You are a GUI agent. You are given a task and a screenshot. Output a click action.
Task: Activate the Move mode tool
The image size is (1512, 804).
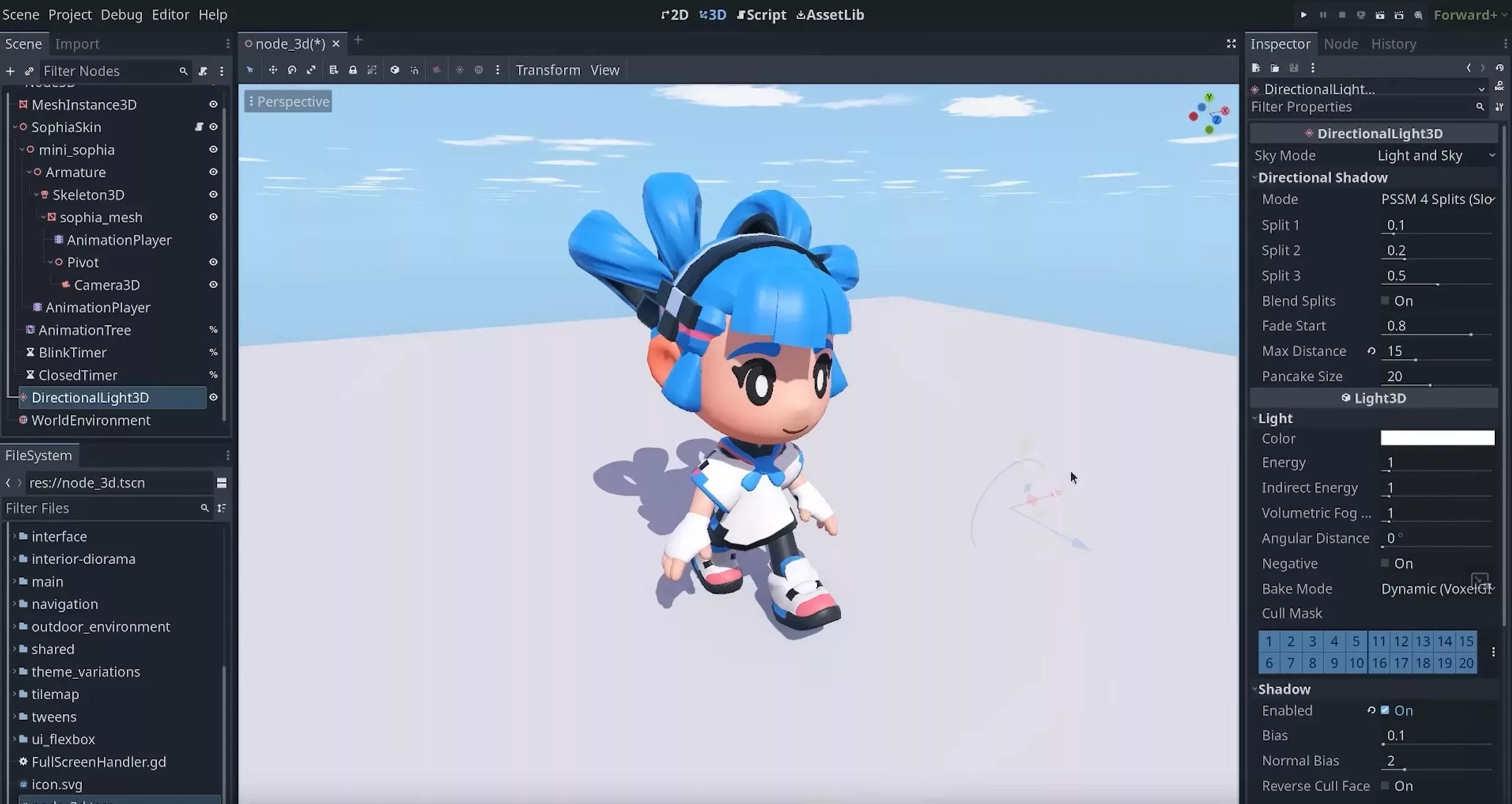click(x=273, y=70)
